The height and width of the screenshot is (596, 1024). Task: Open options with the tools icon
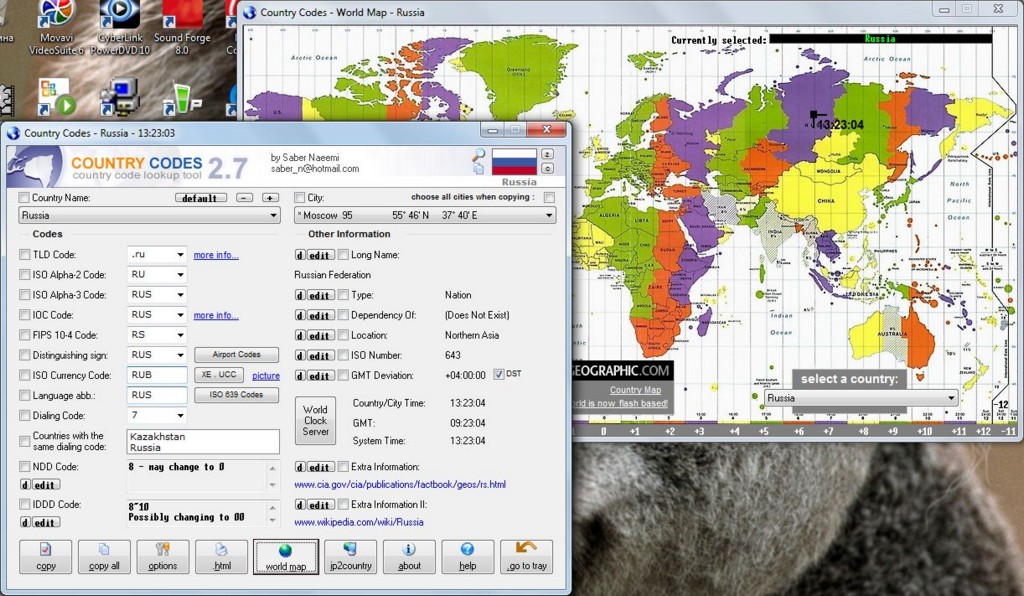pyautogui.click(x=163, y=557)
